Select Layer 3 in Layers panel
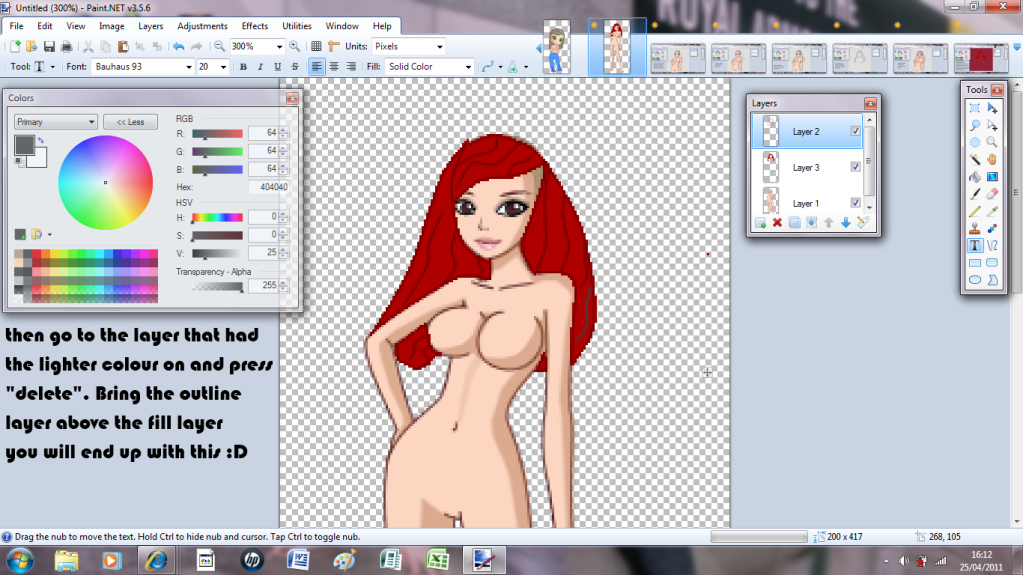 point(807,168)
